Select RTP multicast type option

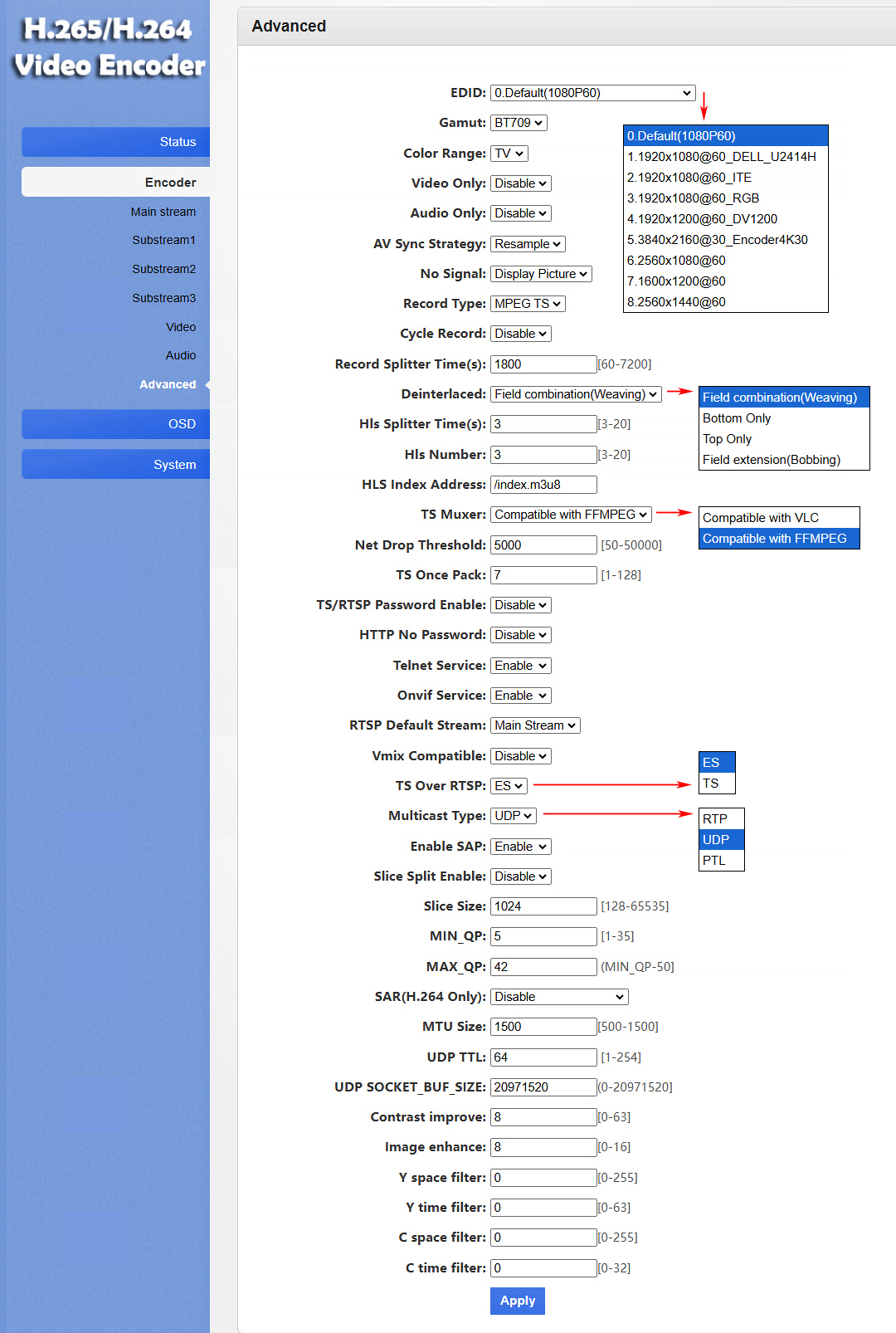point(722,819)
